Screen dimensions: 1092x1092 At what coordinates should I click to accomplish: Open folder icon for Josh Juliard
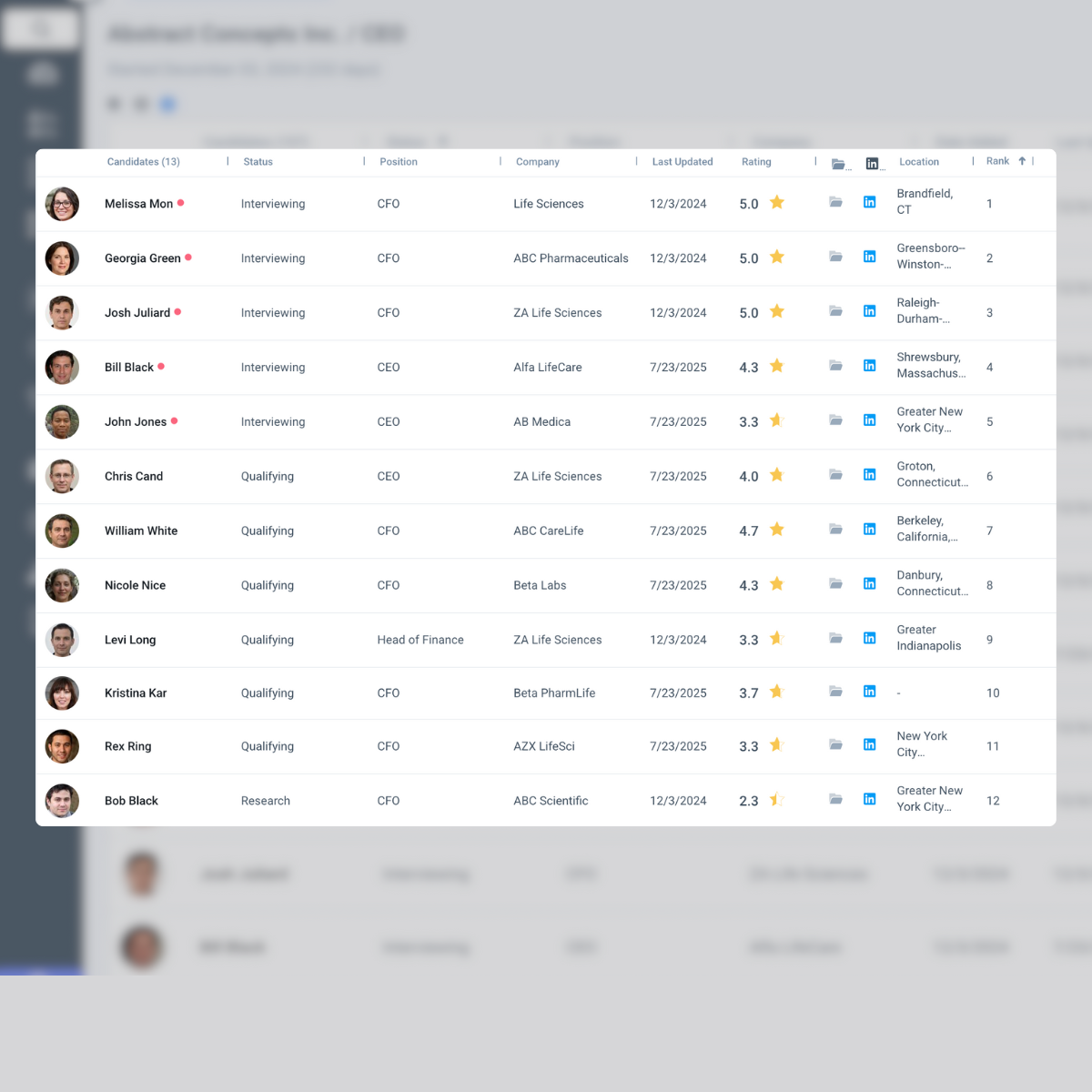point(835,311)
